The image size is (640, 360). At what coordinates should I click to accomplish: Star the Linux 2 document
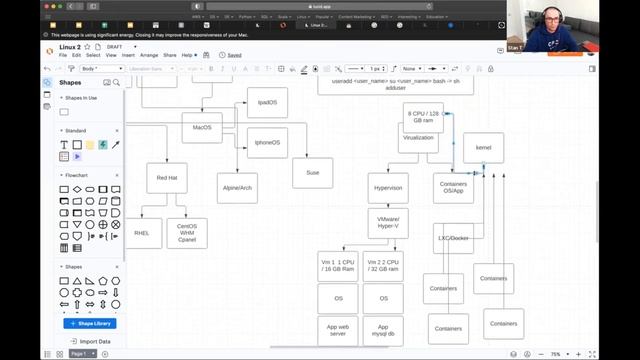coord(87,47)
